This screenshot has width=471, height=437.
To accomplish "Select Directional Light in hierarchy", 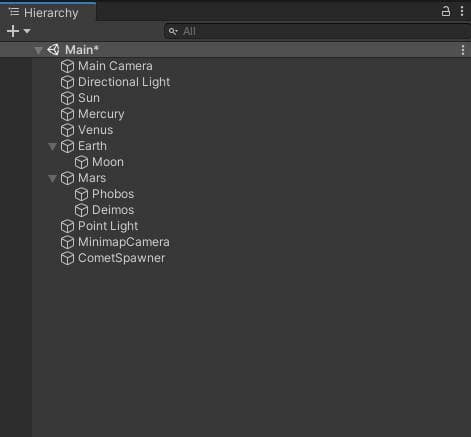I will (x=124, y=82).
